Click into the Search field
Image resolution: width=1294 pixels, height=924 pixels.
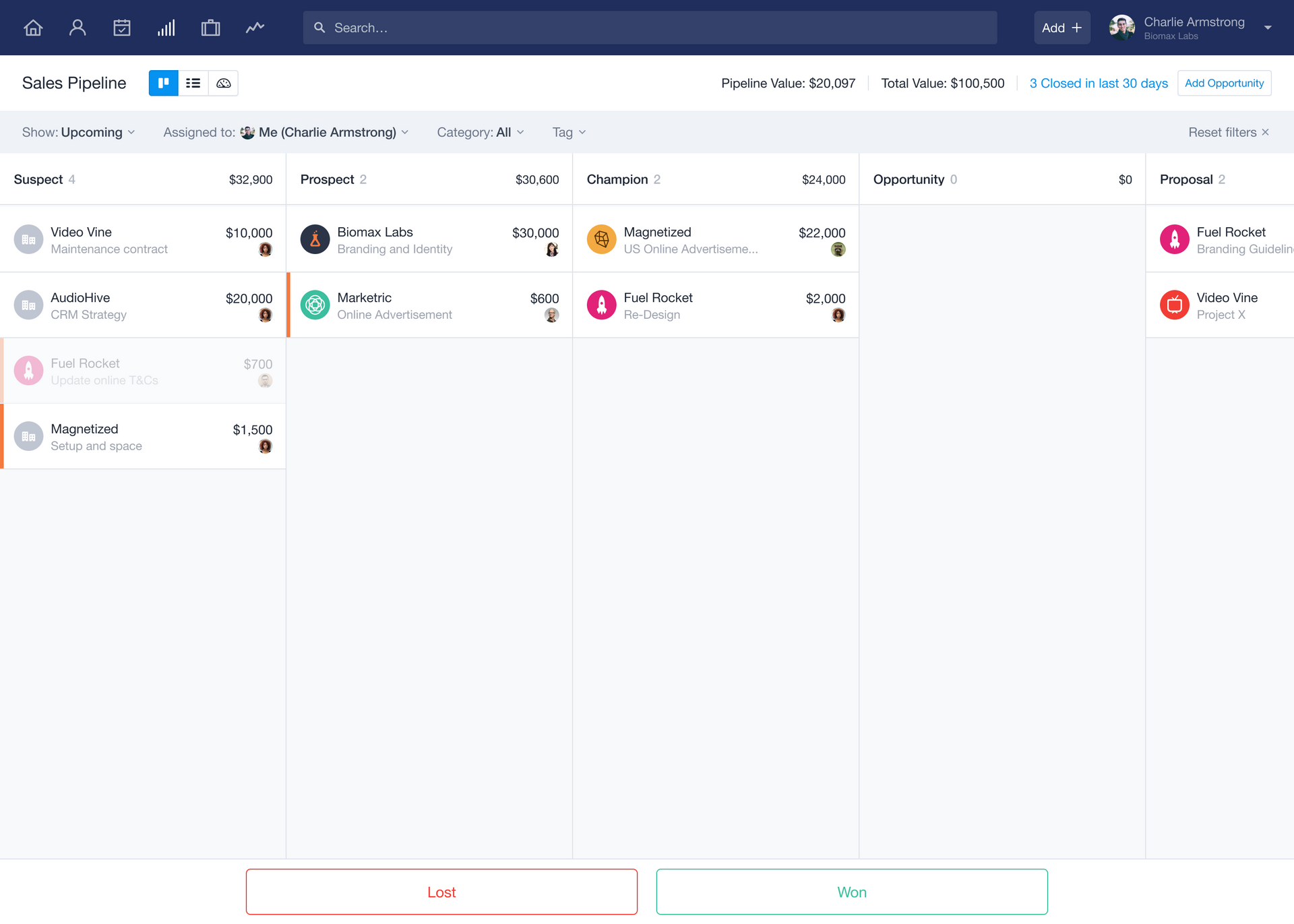650,28
